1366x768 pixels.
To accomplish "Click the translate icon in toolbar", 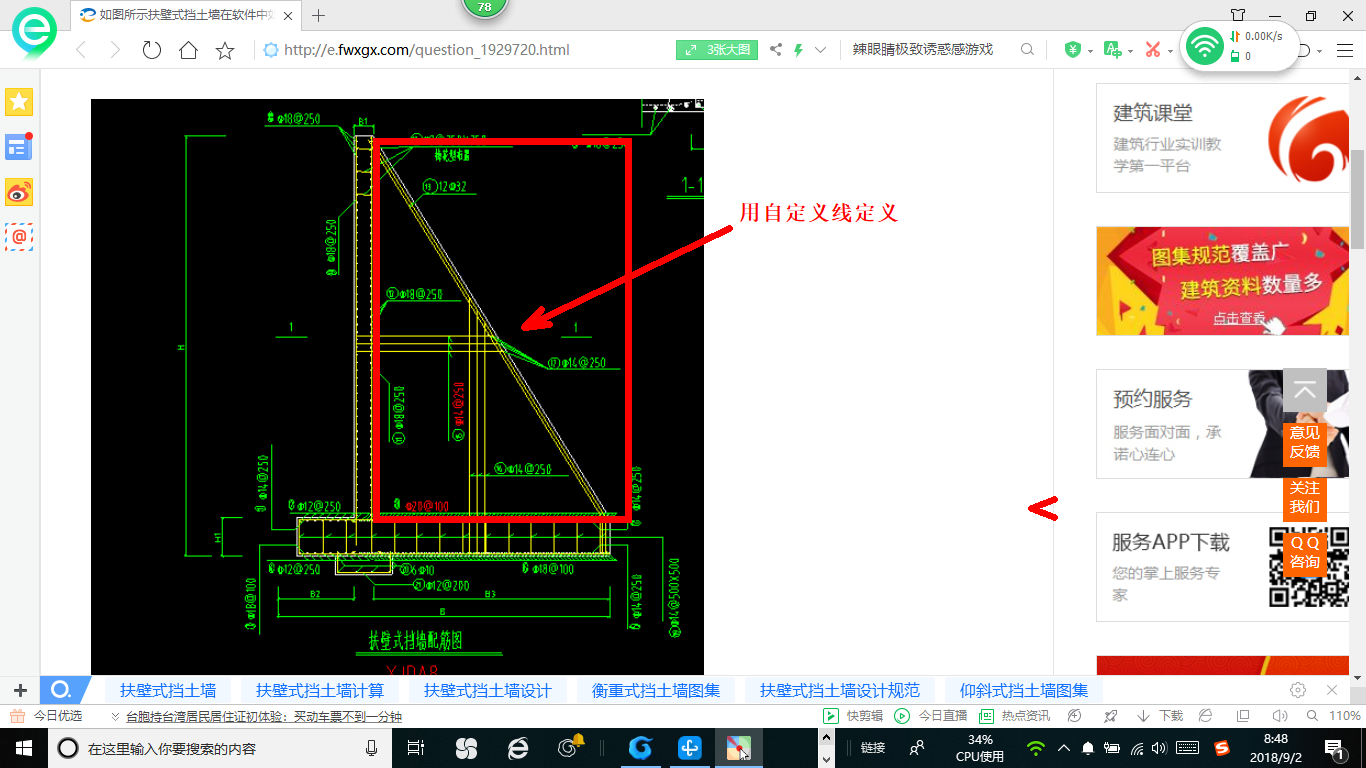I will tap(1112, 50).
